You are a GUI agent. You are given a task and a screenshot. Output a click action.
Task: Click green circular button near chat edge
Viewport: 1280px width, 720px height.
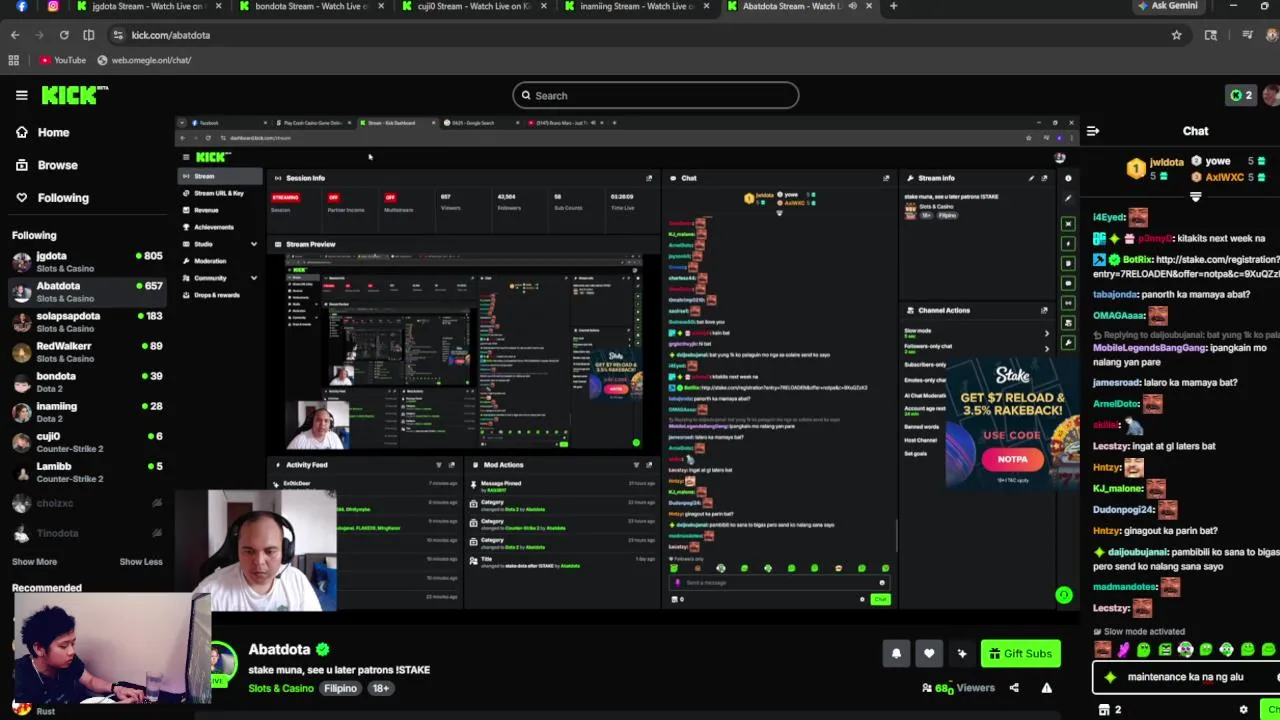coord(1064,595)
